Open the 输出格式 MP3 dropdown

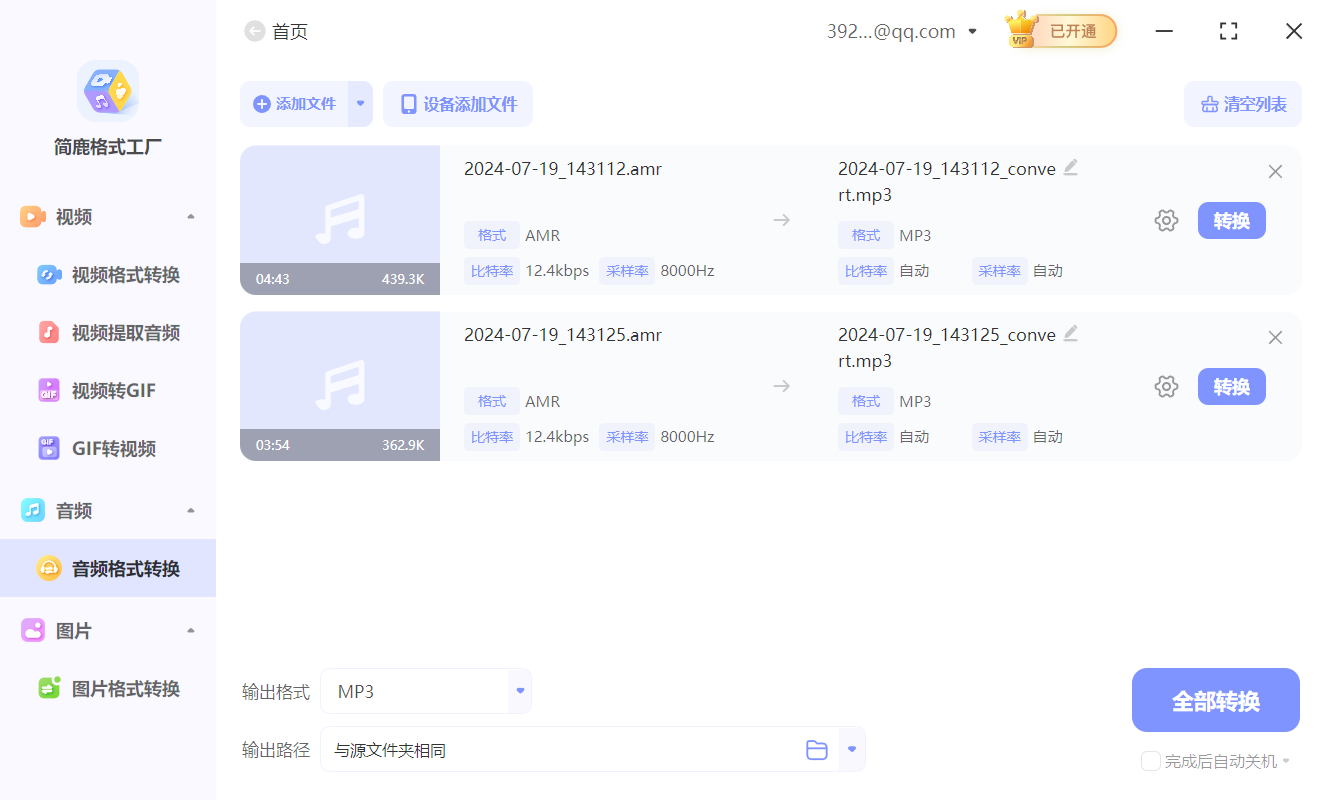pyautogui.click(x=519, y=690)
